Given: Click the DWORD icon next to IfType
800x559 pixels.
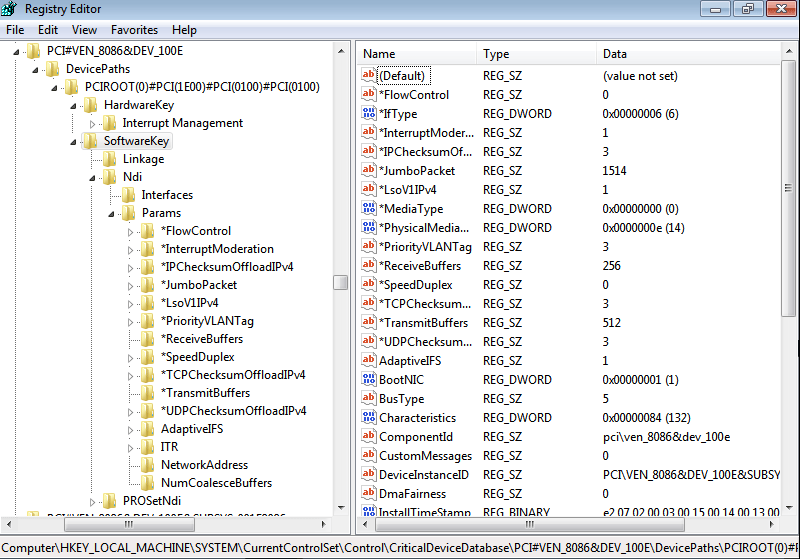Looking at the screenshot, I should [368, 114].
